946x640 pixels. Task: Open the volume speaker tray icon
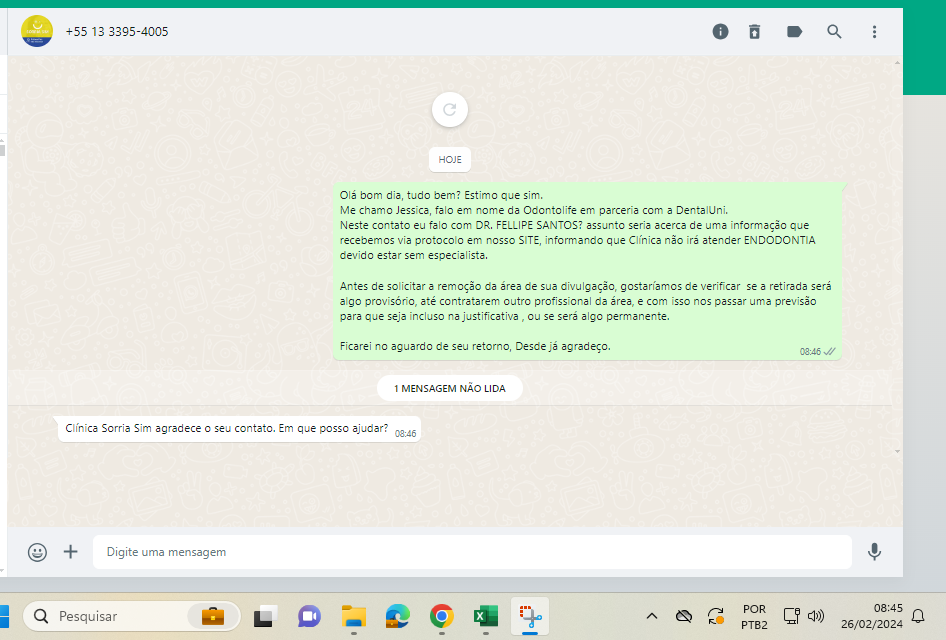tap(816, 616)
